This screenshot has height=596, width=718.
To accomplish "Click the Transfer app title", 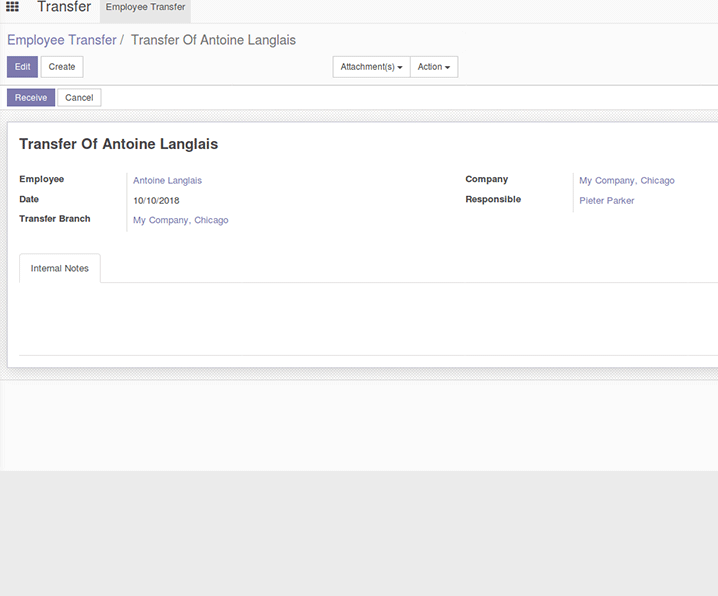I will [64, 8].
